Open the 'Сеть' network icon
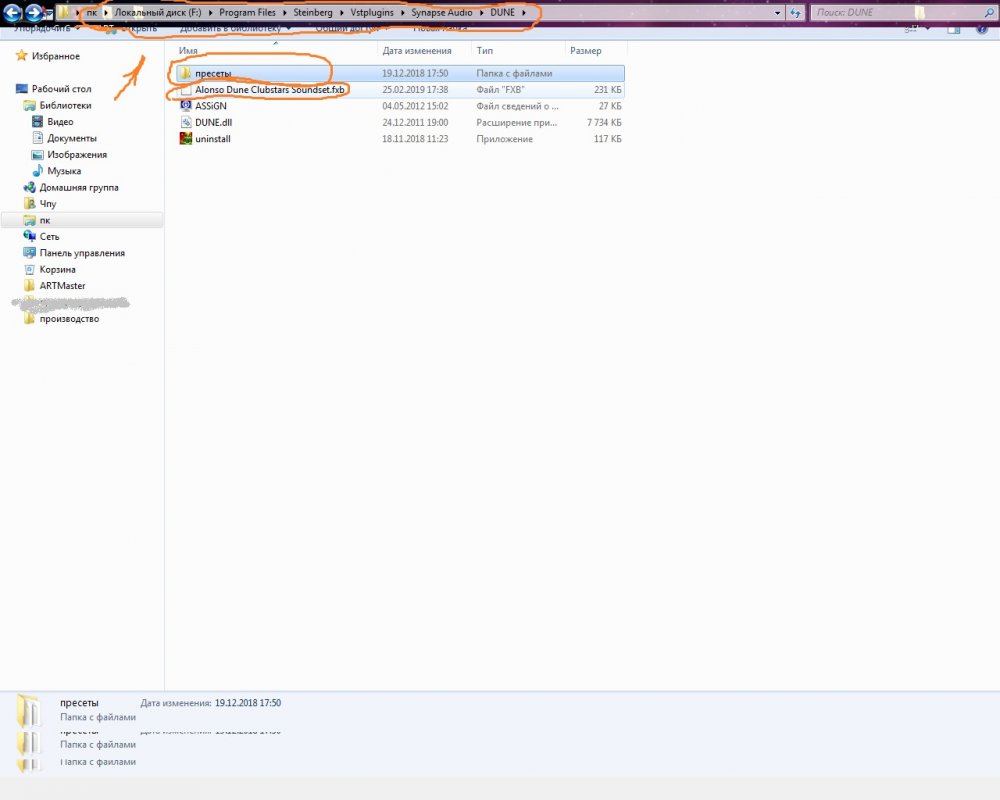This screenshot has height=800, width=1000. [29, 236]
